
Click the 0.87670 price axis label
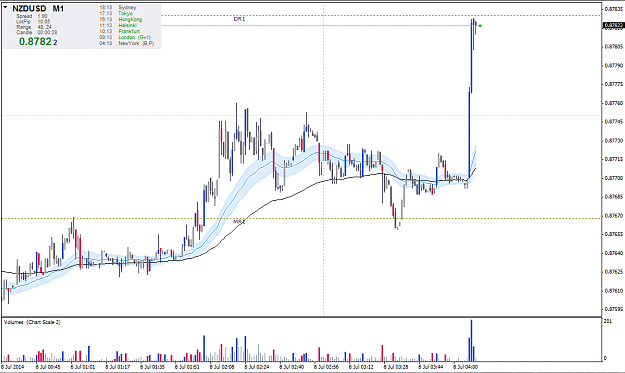[x=613, y=216]
